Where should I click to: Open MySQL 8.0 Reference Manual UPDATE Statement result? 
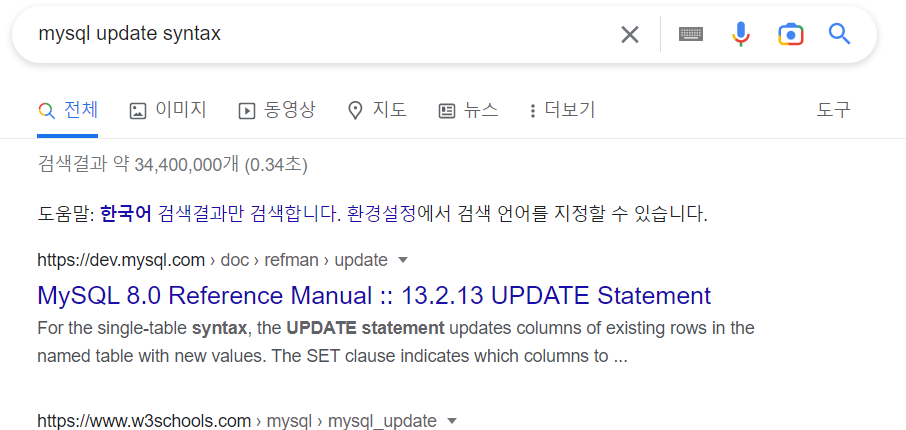coord(374,295)
